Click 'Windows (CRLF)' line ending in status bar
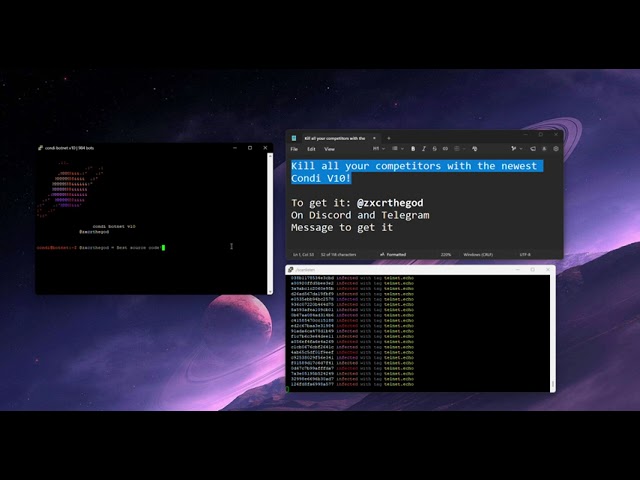This screenshot has width=640, height=480. pyautogui.click(x=478, y=255)
